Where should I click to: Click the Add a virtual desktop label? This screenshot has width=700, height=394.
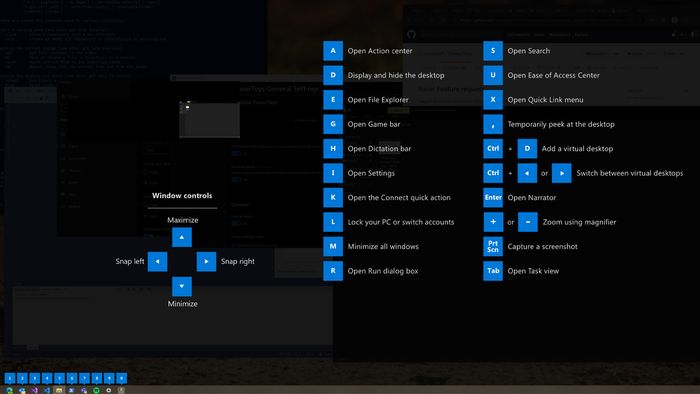(577, 149)
